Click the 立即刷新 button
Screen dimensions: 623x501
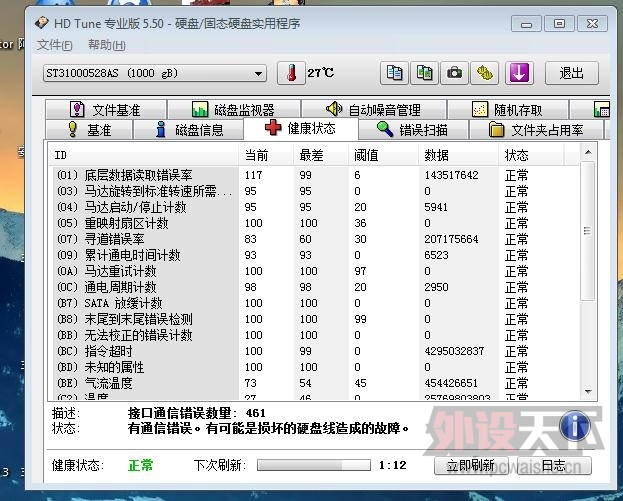tap(471, 465)
